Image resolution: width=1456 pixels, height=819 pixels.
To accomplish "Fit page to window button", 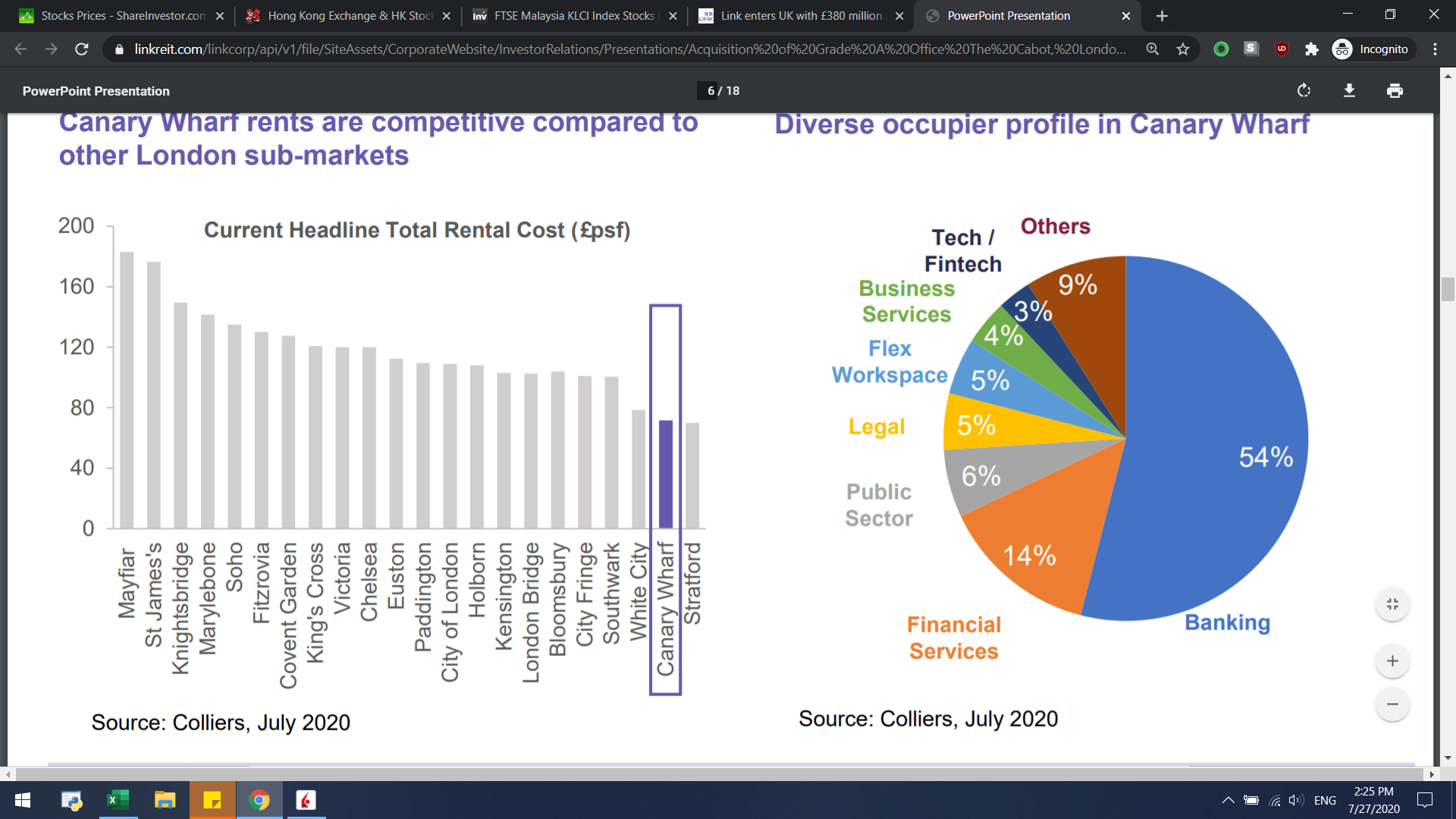I will (x=1392, y=604).
